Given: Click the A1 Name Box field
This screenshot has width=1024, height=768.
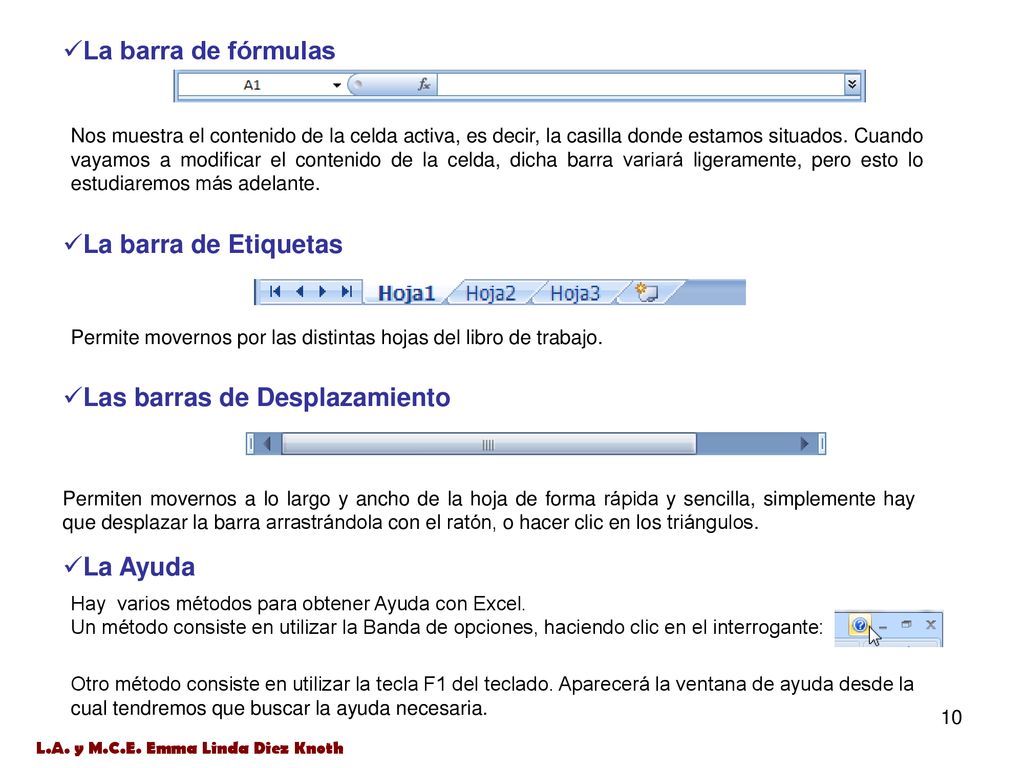Looking at the screenshot, I should point(253,85).
